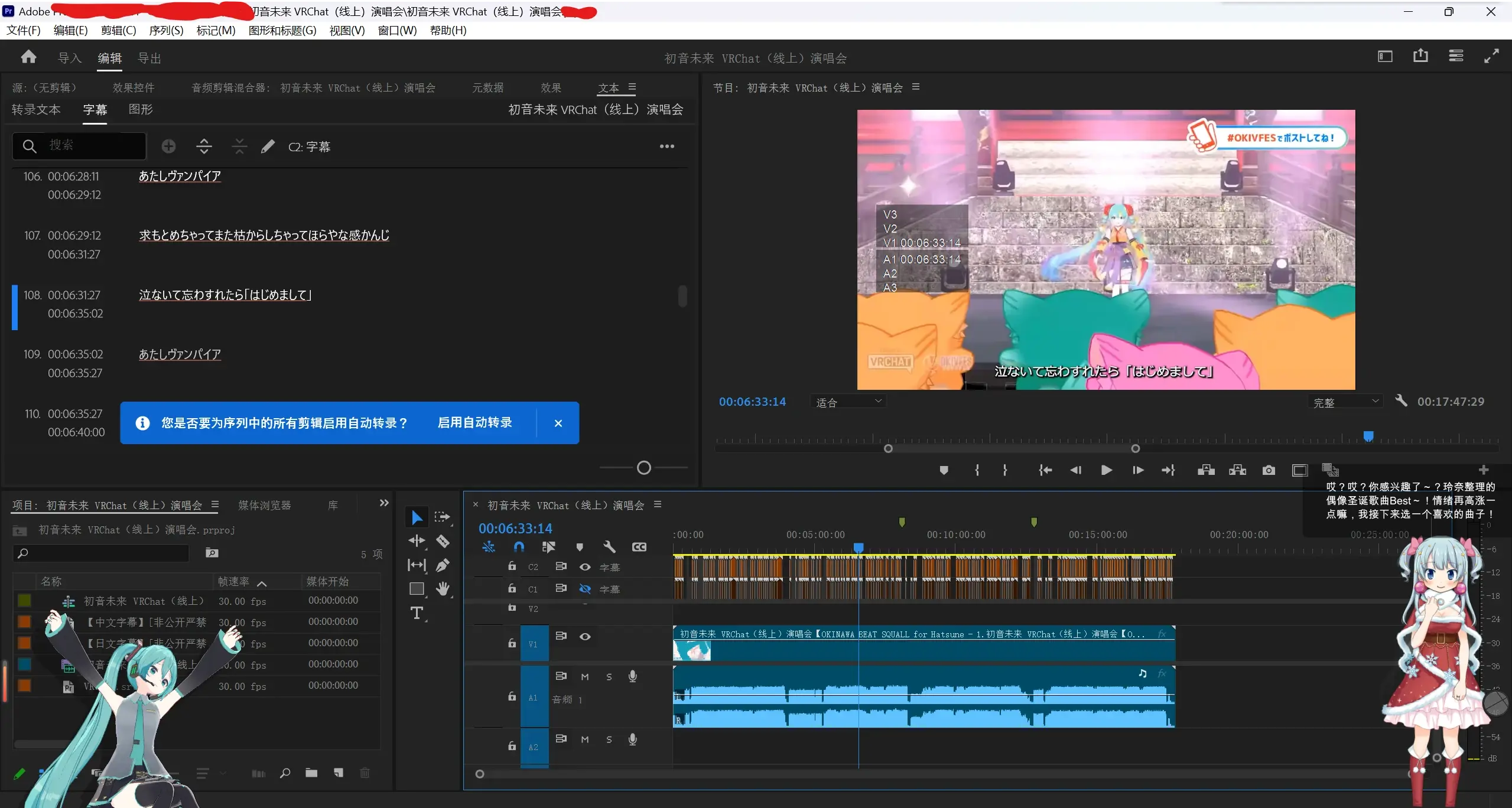This screenshot has height=808, width=1512.
Task: Open the project panel menu
Action: pos(215,505)
